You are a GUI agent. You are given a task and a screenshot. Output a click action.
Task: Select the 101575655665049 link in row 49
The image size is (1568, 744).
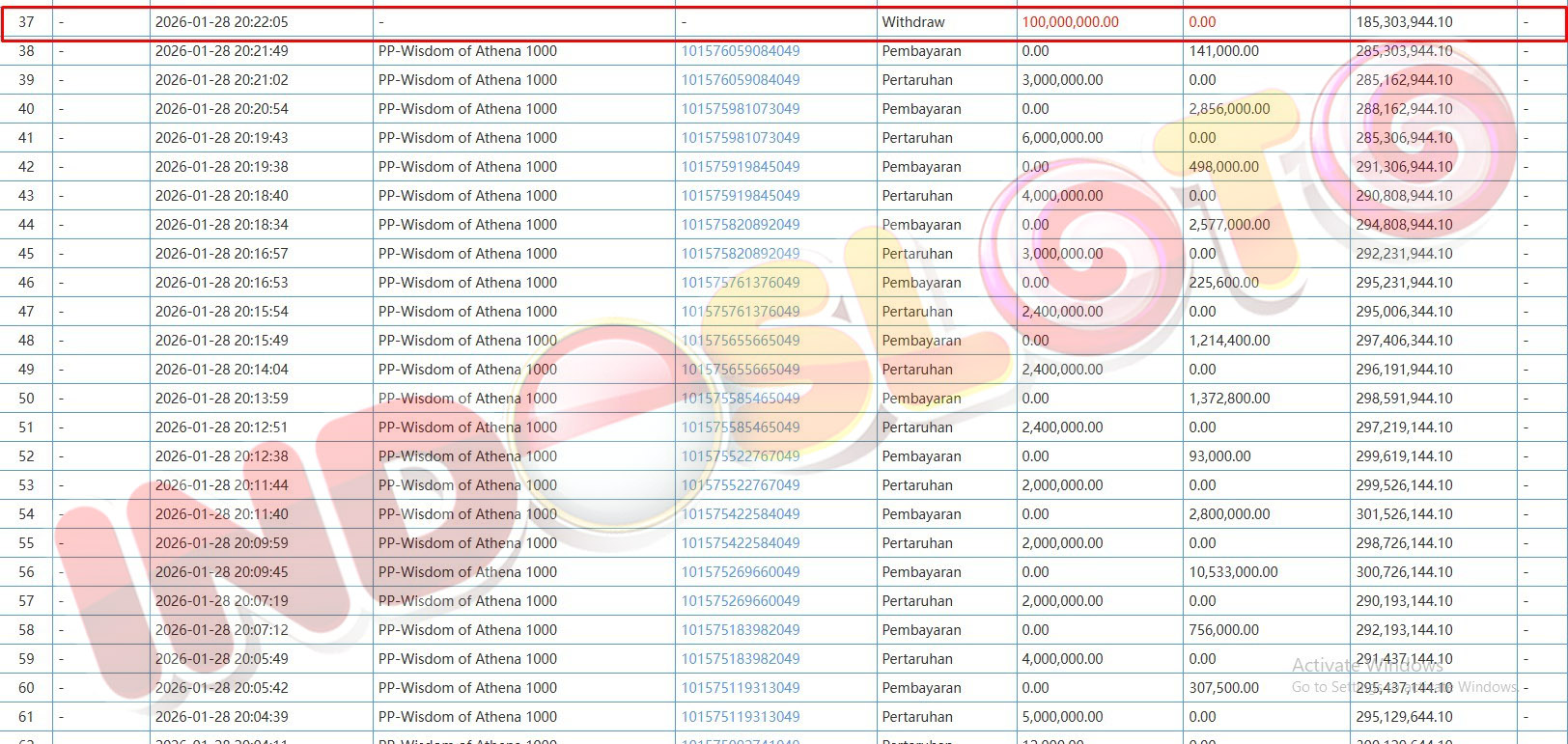(x=740, y=370)
